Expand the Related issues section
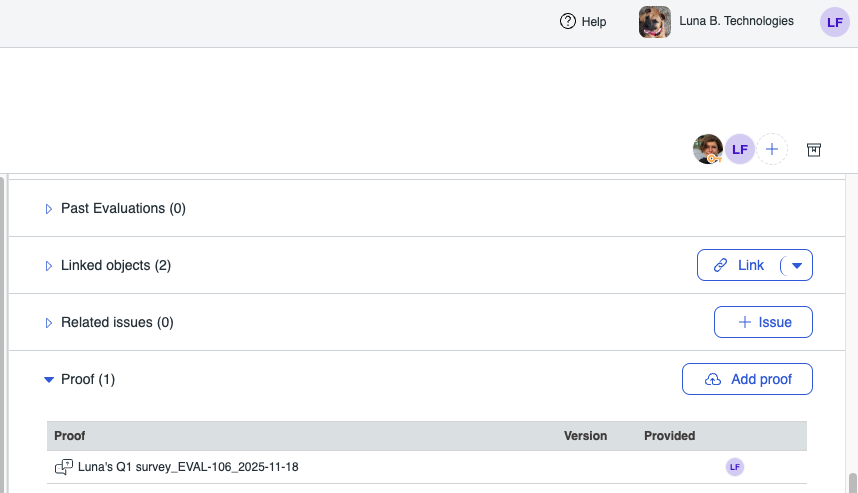 coord(47,323)
